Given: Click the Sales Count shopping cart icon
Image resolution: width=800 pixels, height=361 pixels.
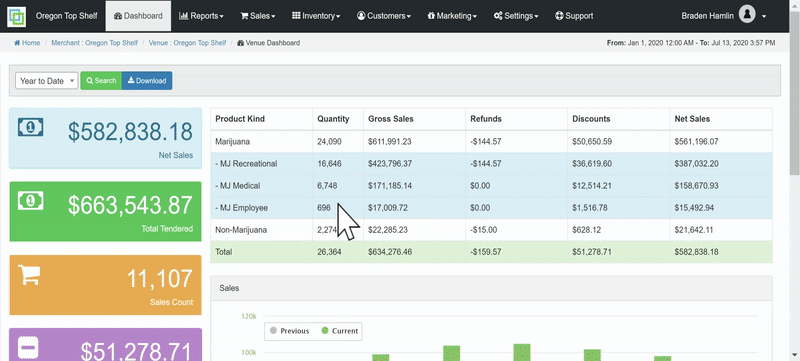Looking at the screenshot, I should coord(29,274).
